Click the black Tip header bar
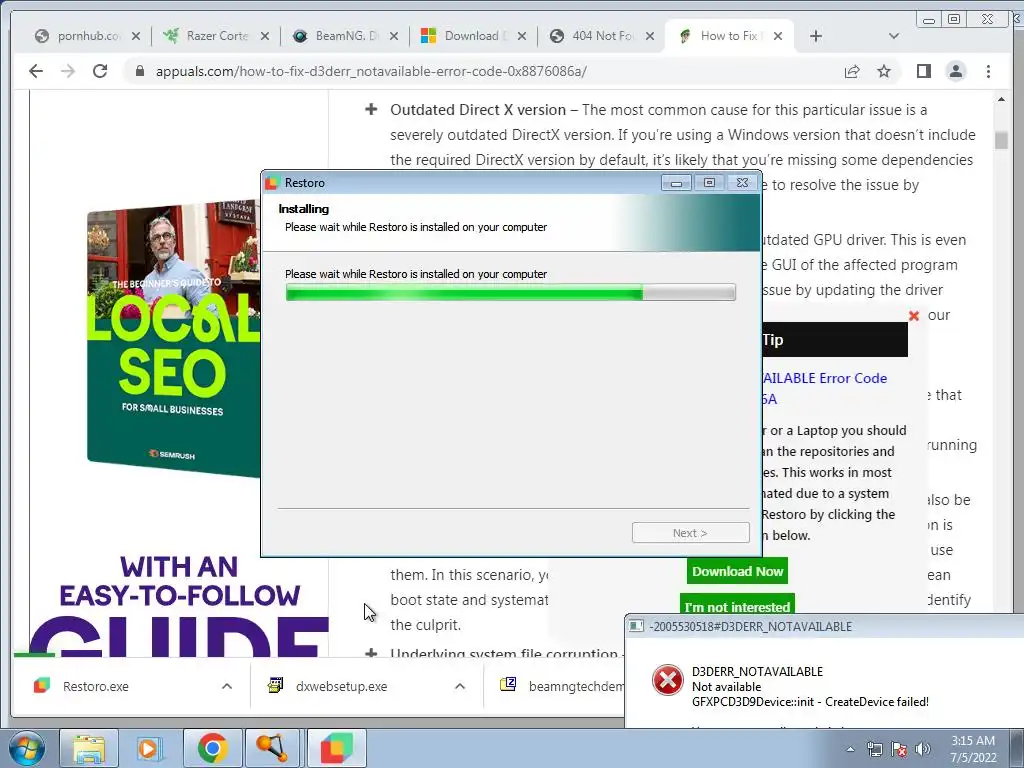1024x768 pixels. point(834,340)
